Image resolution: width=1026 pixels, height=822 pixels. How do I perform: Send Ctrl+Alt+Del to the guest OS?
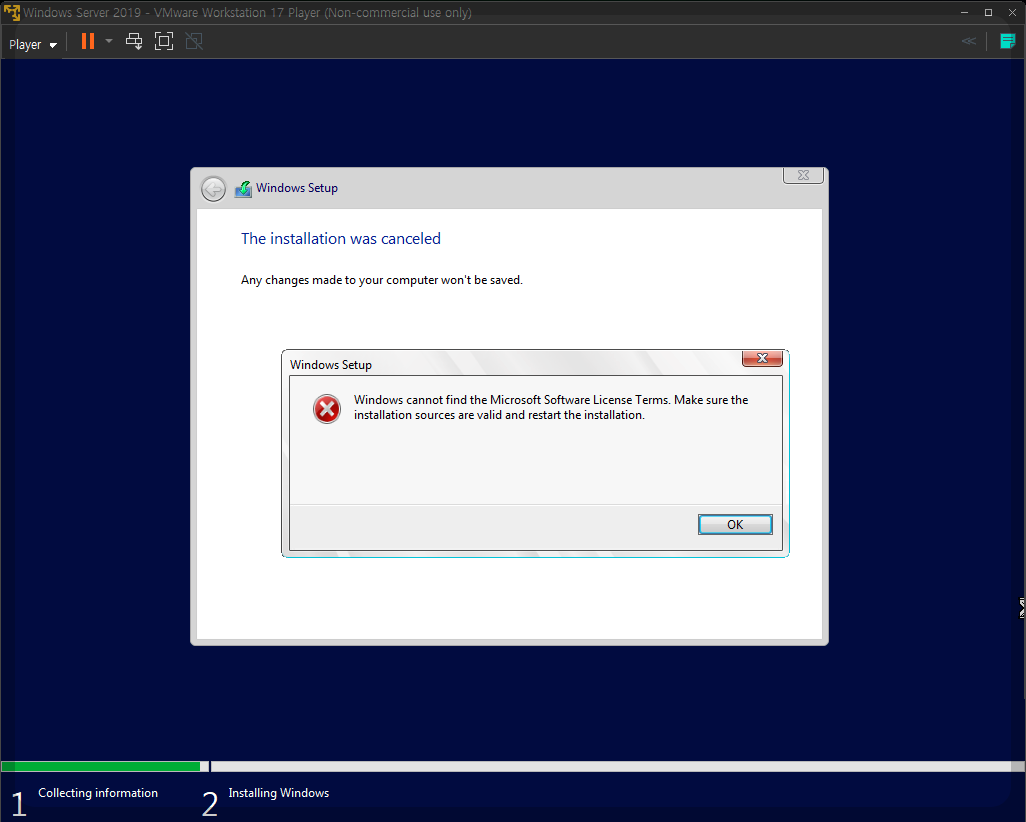tap(134, 41)
